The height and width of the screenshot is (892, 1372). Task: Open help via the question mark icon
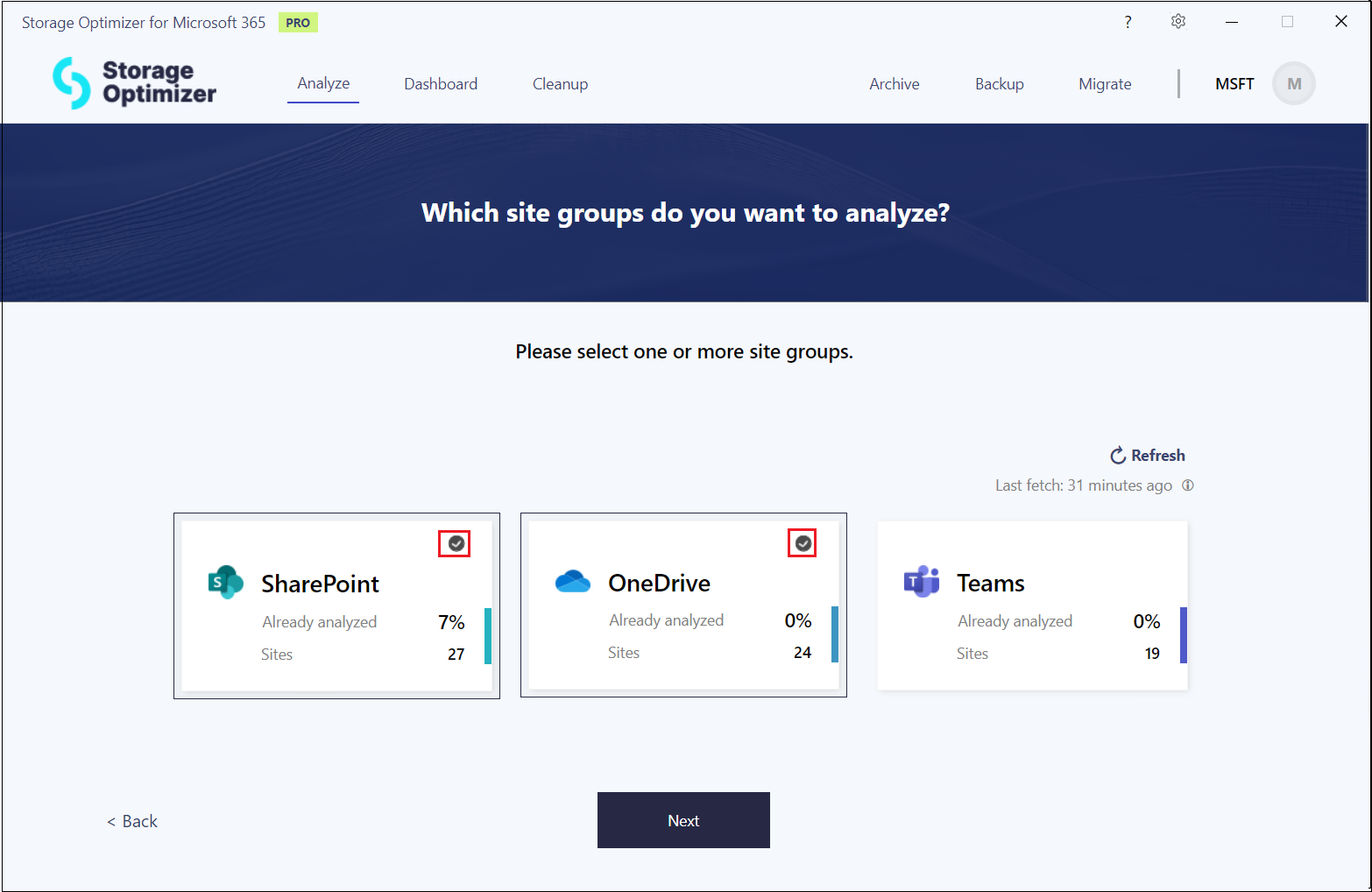(1128, 22)
